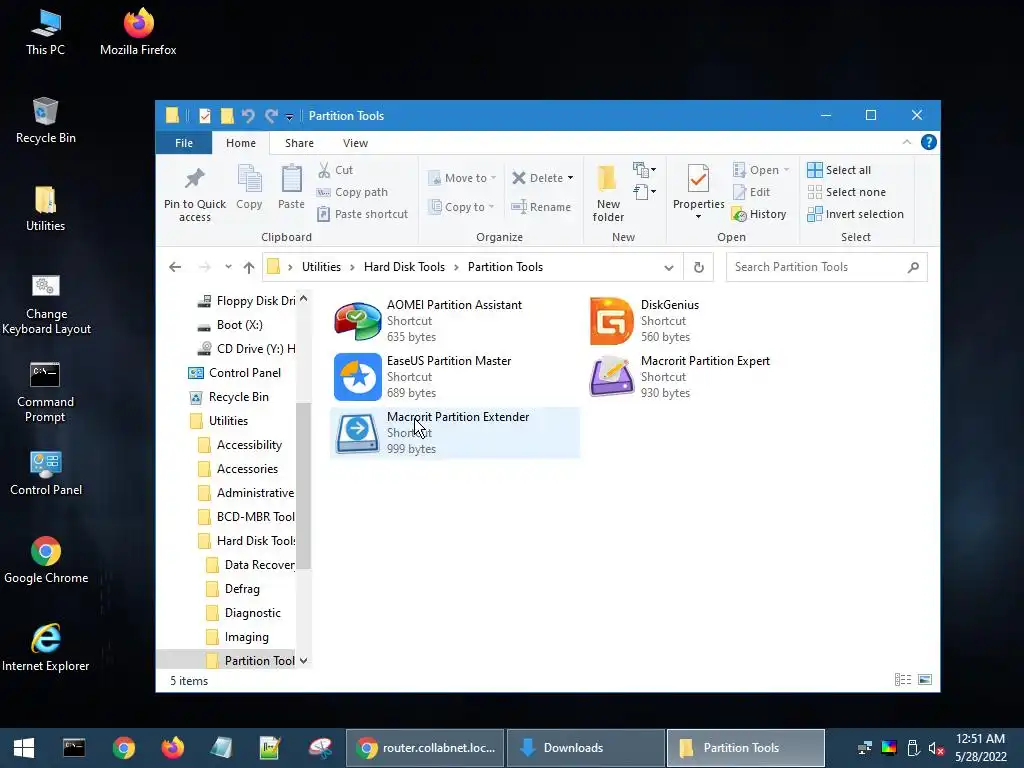1024x768 pixels.
Task: Switch to large icons view layout
Action: click(925, 680)
